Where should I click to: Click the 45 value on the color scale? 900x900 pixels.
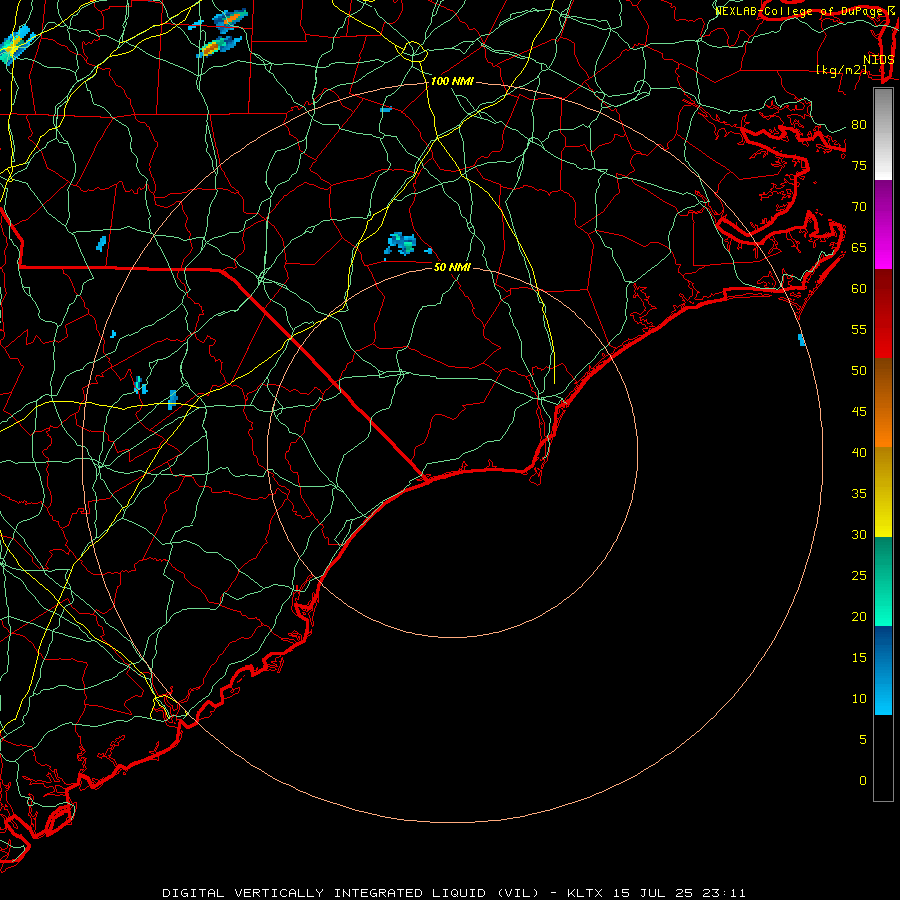pos(859,412)
